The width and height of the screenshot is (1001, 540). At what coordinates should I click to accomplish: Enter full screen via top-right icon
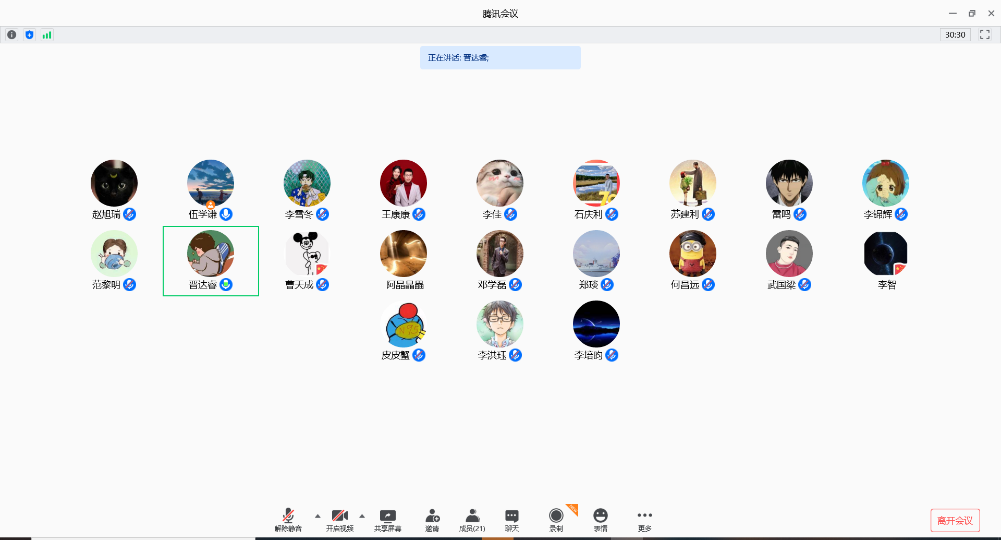(x=985, y=34)
